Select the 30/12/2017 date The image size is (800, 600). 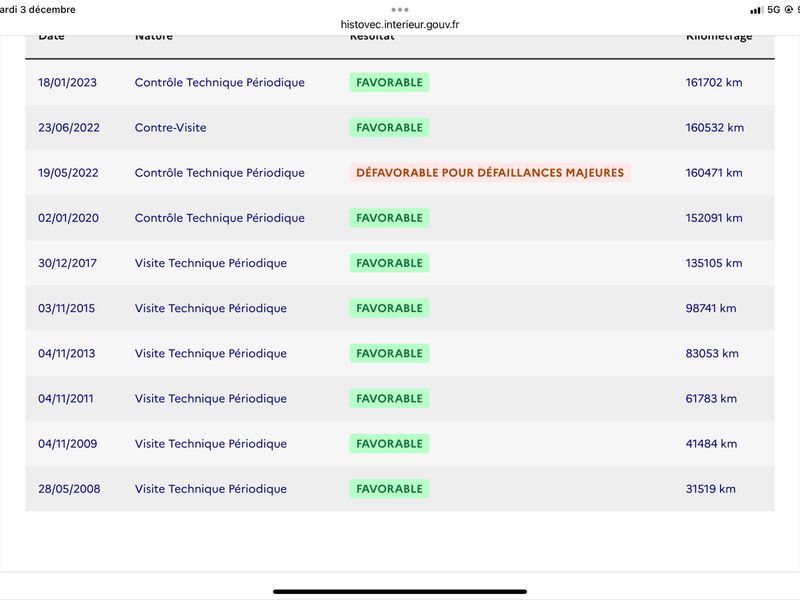pyautogui.click(x=67, y=263)
